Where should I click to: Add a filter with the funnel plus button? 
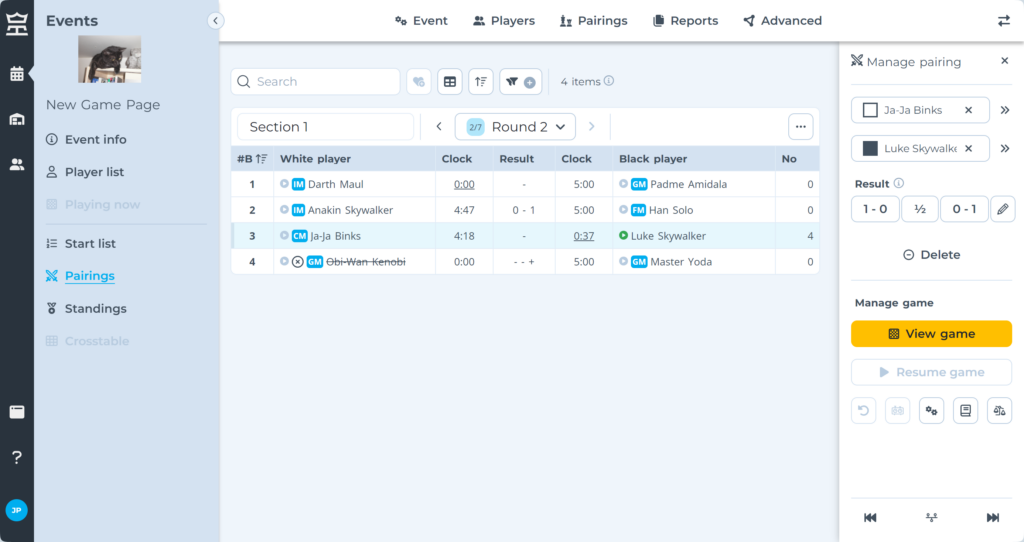click(x=520, y=82)
